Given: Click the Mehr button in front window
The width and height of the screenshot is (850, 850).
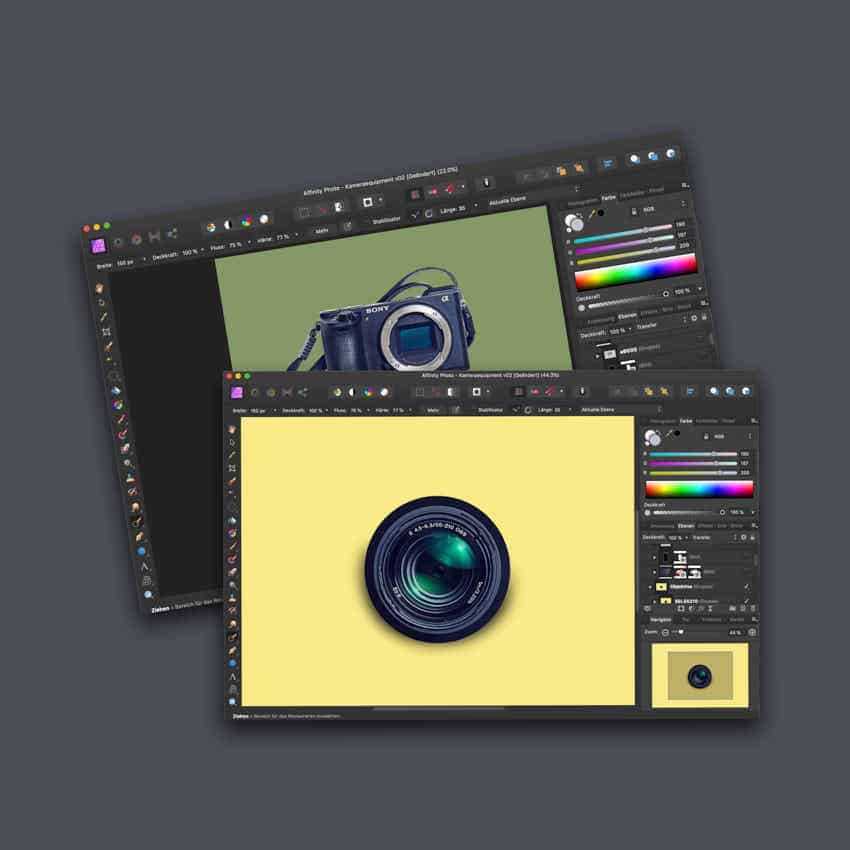Looking at the screenshot, I should click(433, 410).
